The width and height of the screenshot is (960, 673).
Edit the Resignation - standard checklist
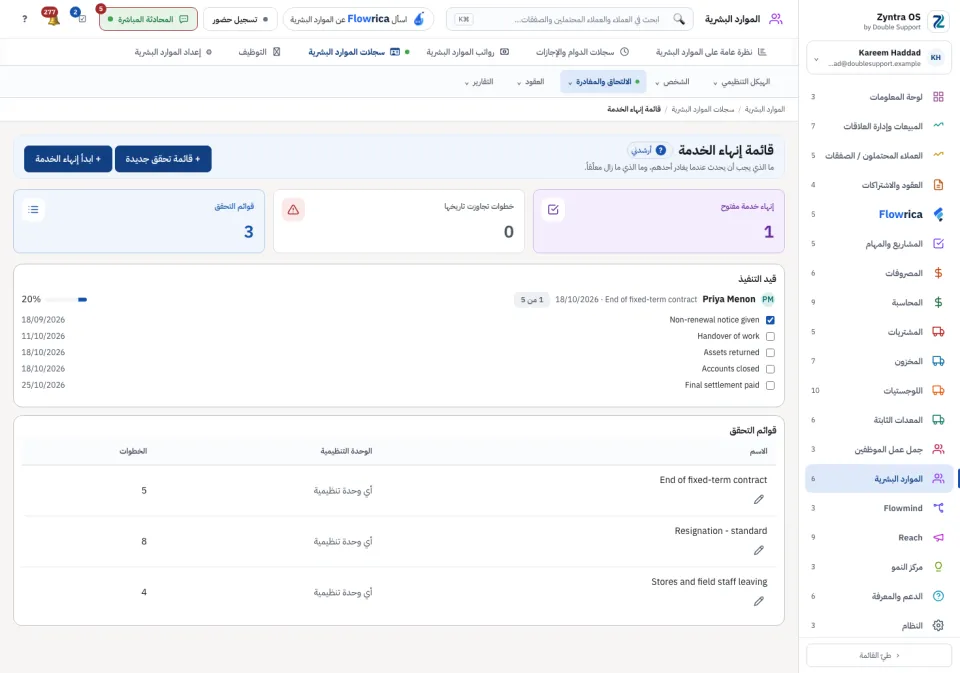(759, 551)
